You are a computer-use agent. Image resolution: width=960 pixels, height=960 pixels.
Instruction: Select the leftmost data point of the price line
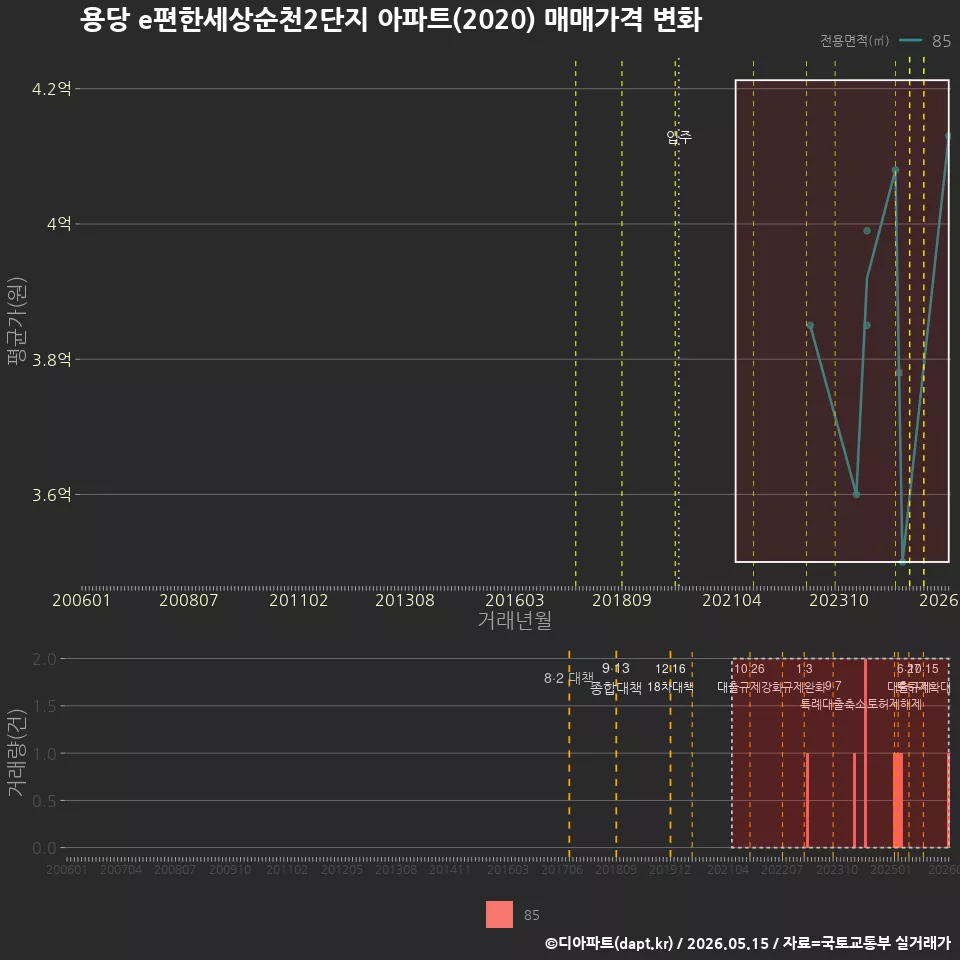[810, 325]
